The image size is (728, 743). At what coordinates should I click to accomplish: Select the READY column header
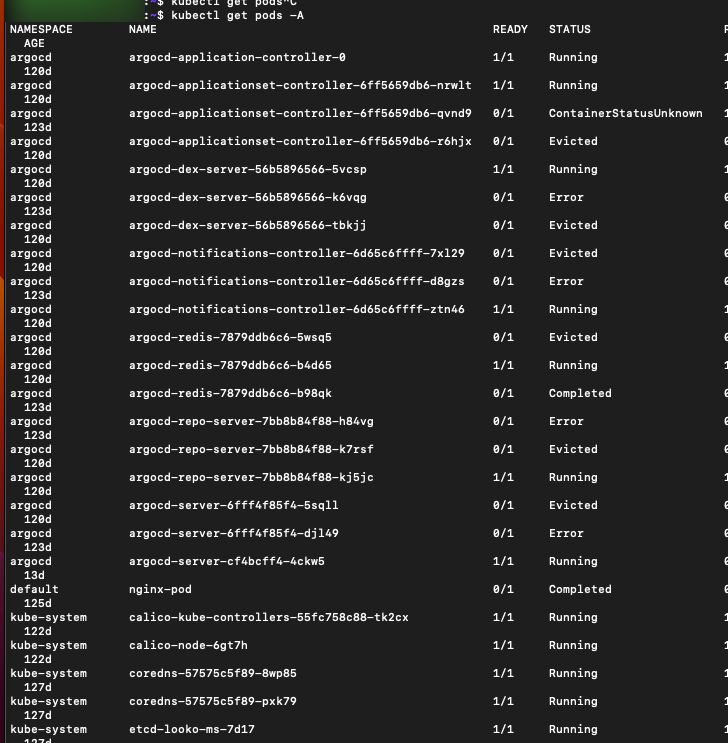(510, 29)
